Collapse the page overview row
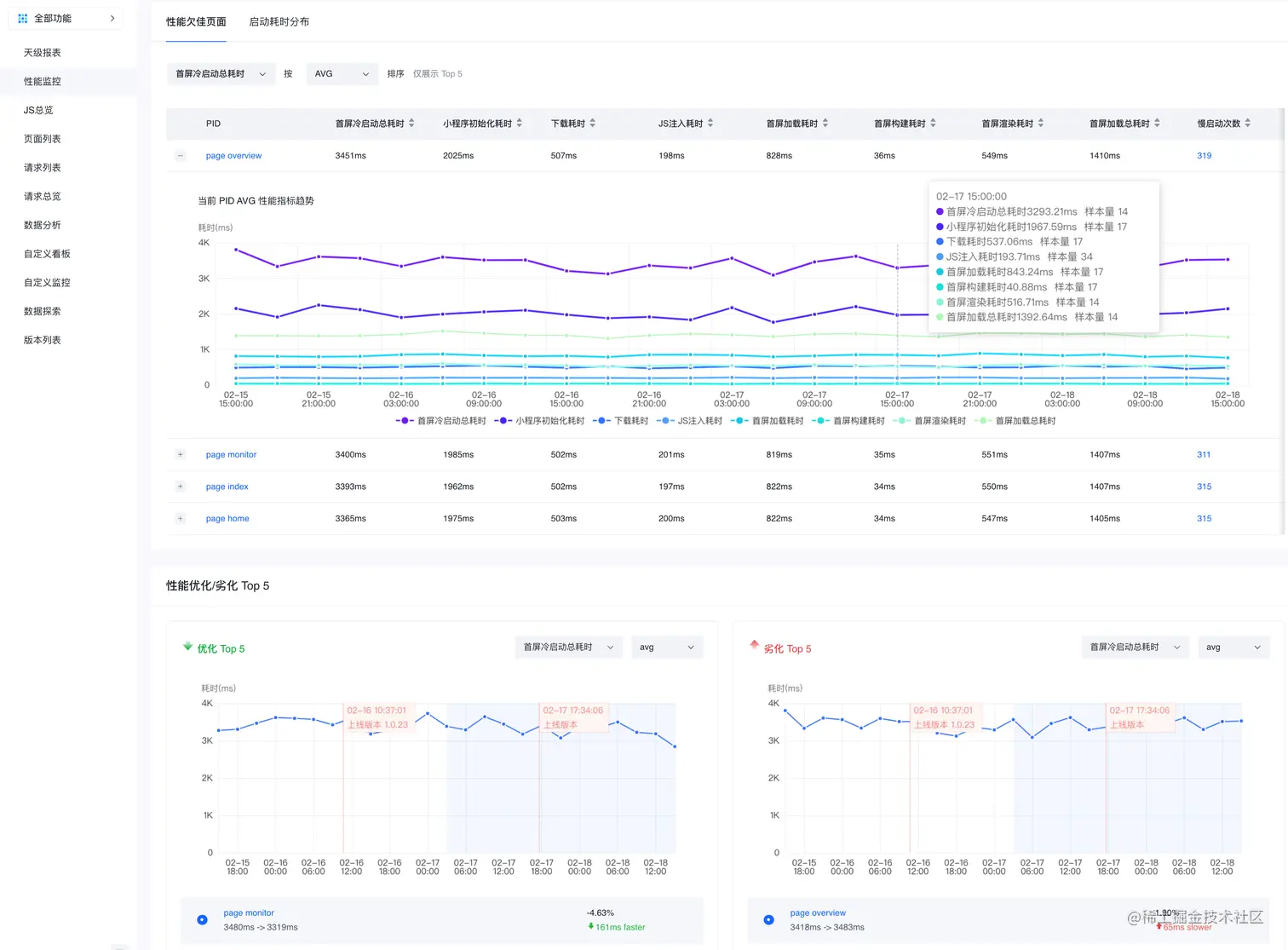Screen dimensions: 1288x950 (181, 156)
